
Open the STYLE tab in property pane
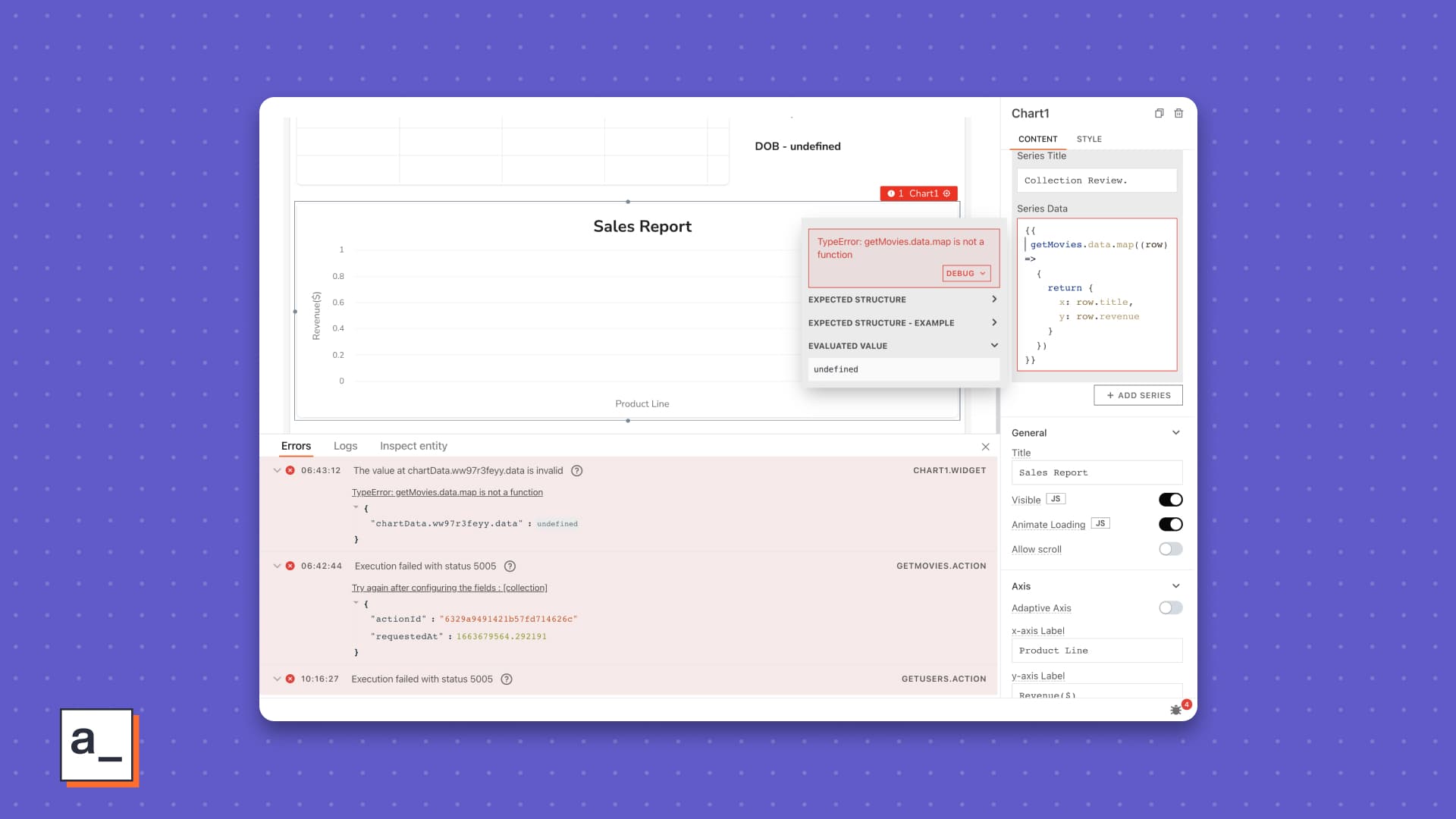(x=1089, y=139)
